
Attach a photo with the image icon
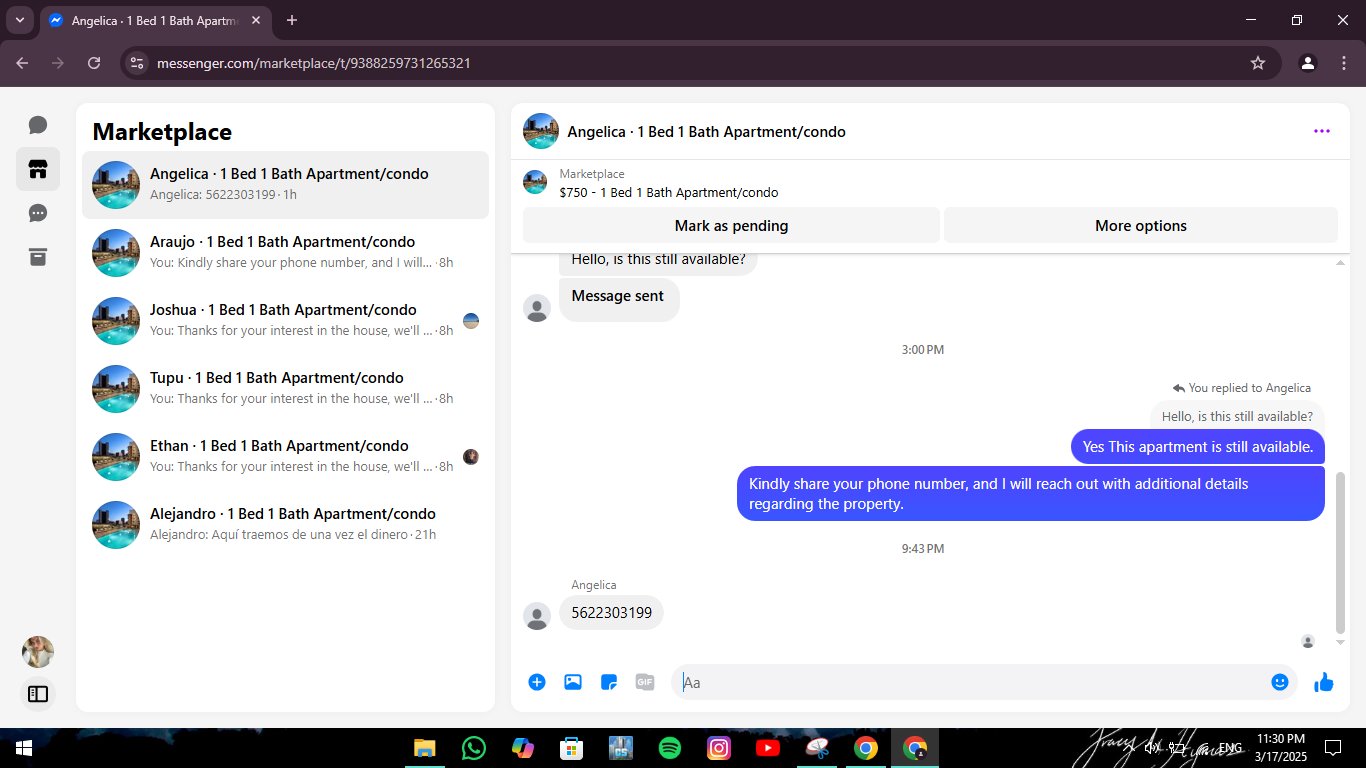(x=573, y=682)
